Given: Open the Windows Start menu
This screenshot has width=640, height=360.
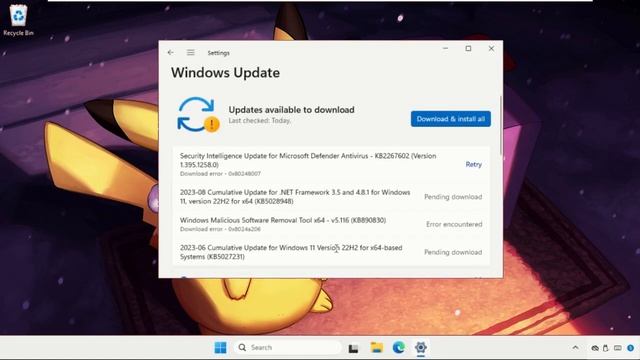Looking at the screenshot, I should (x=220, y=348).
